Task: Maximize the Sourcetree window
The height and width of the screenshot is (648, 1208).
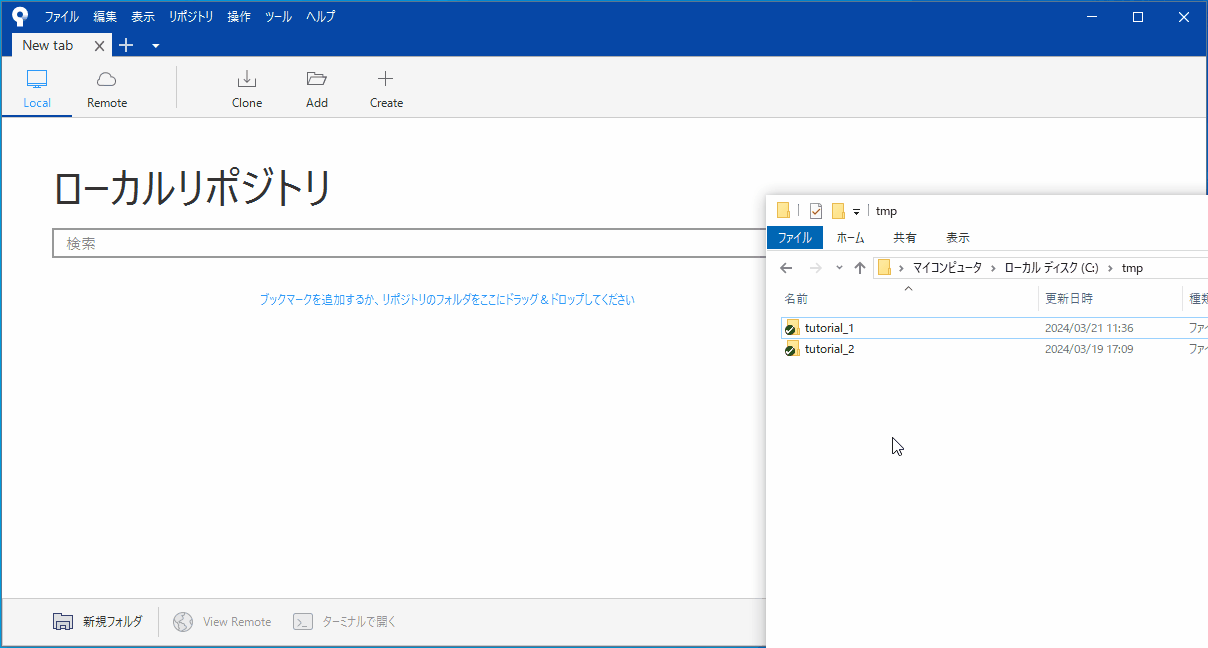Action: [1138, 17]
